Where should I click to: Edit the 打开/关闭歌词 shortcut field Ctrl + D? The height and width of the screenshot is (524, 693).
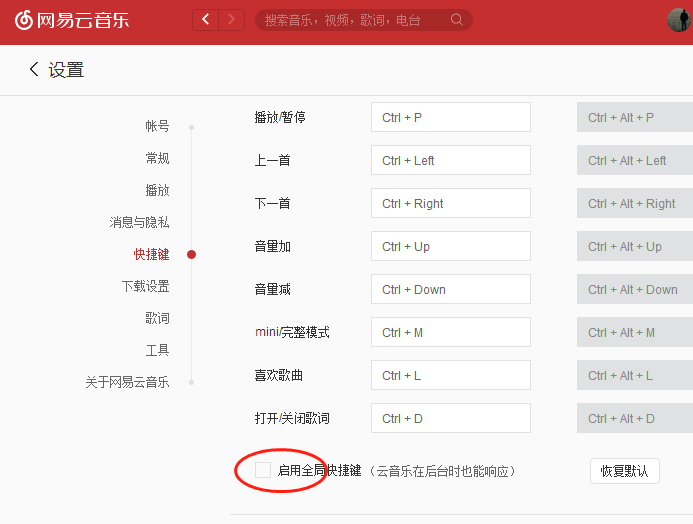[x=451, y=418]
